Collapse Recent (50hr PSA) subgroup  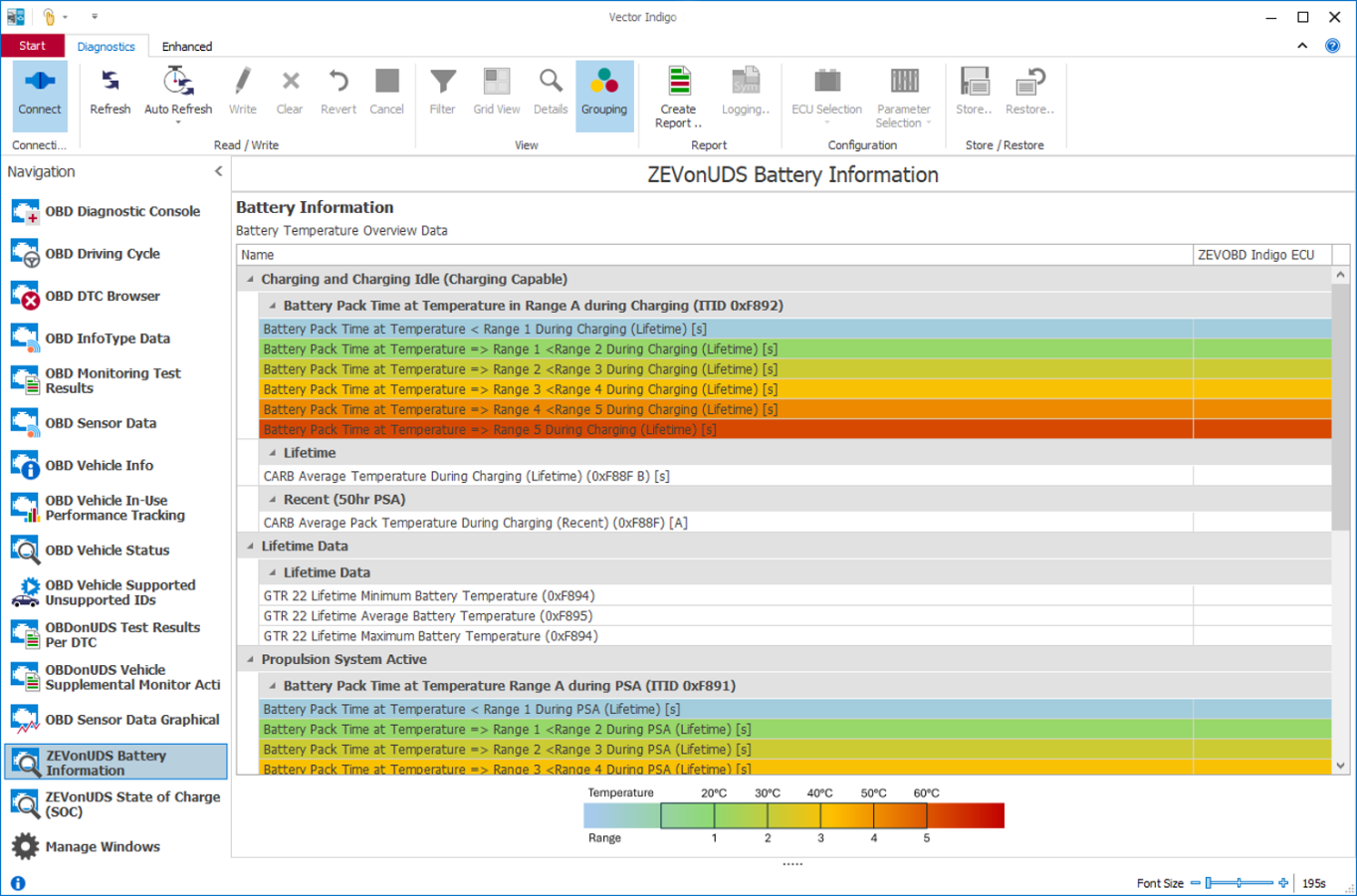[x=272, y=500]
